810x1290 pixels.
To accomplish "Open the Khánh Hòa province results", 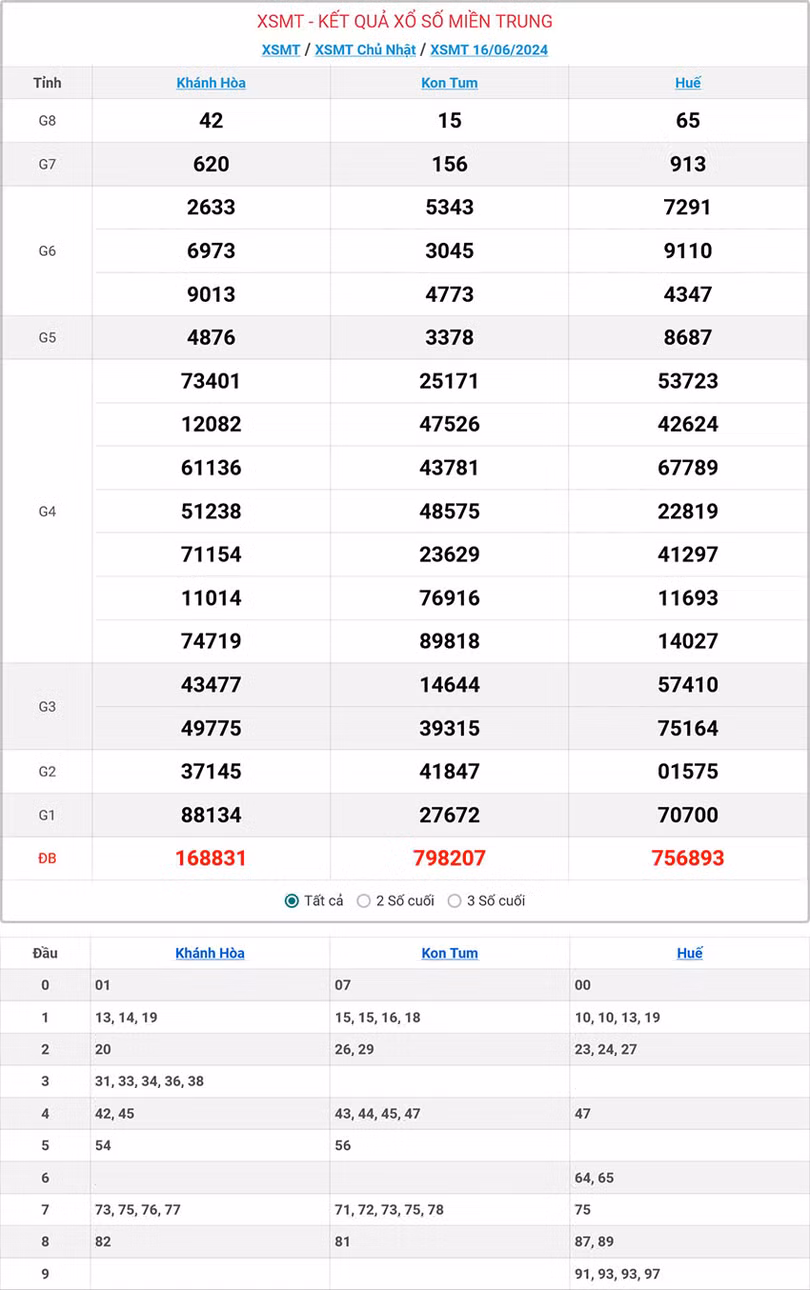I will click(210, 83).
